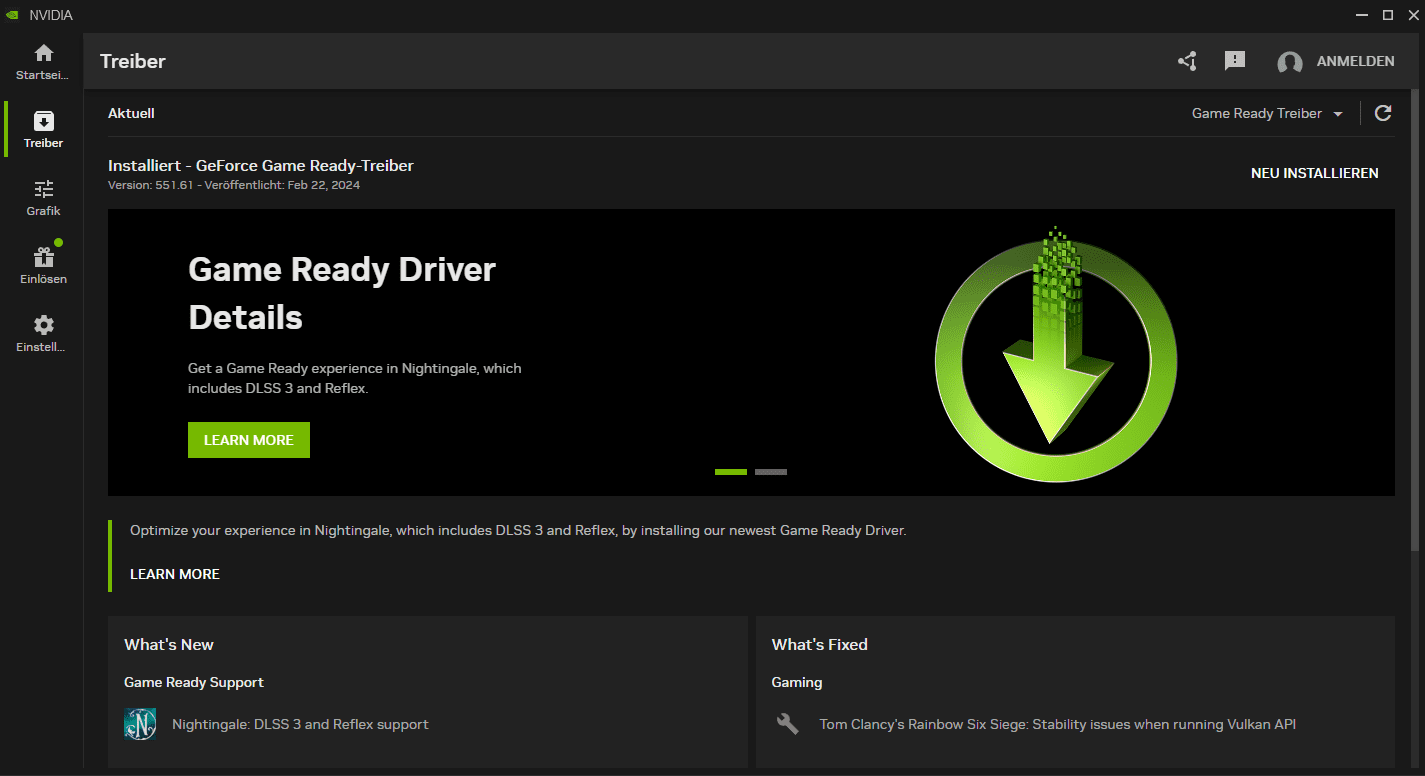1425x776 pixels.
Task: Open the Game Ready Treiber dropdown
Action: pos(1268,113)
